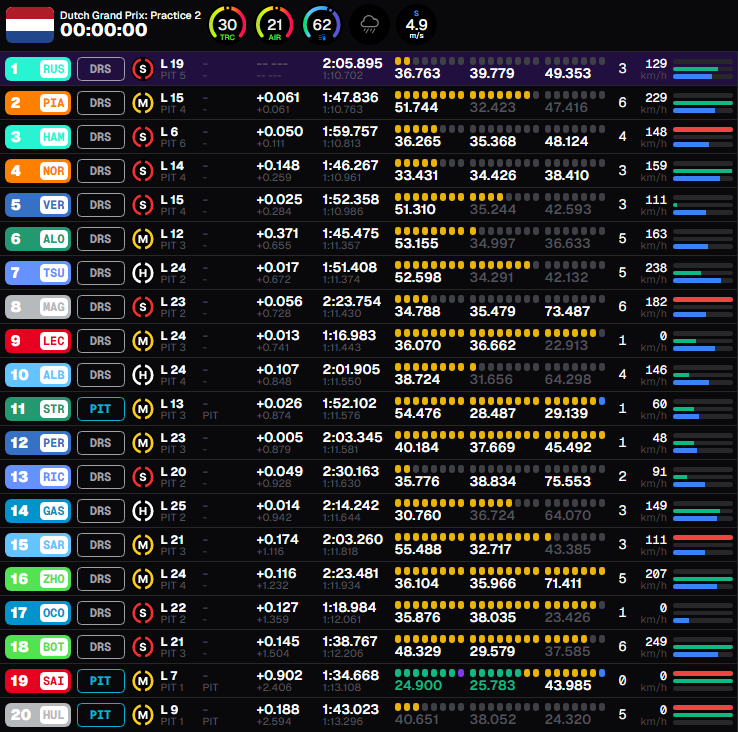Click gap value +0.902 in SAI row

pyautogui.click(x=279, y=675)
